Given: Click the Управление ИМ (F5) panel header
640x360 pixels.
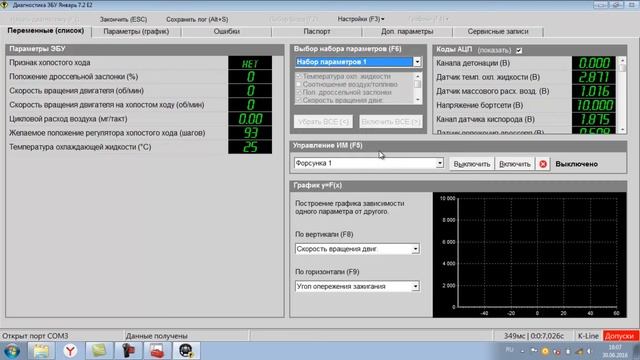Looking at the screenshot, I should [x=458, y=146].
